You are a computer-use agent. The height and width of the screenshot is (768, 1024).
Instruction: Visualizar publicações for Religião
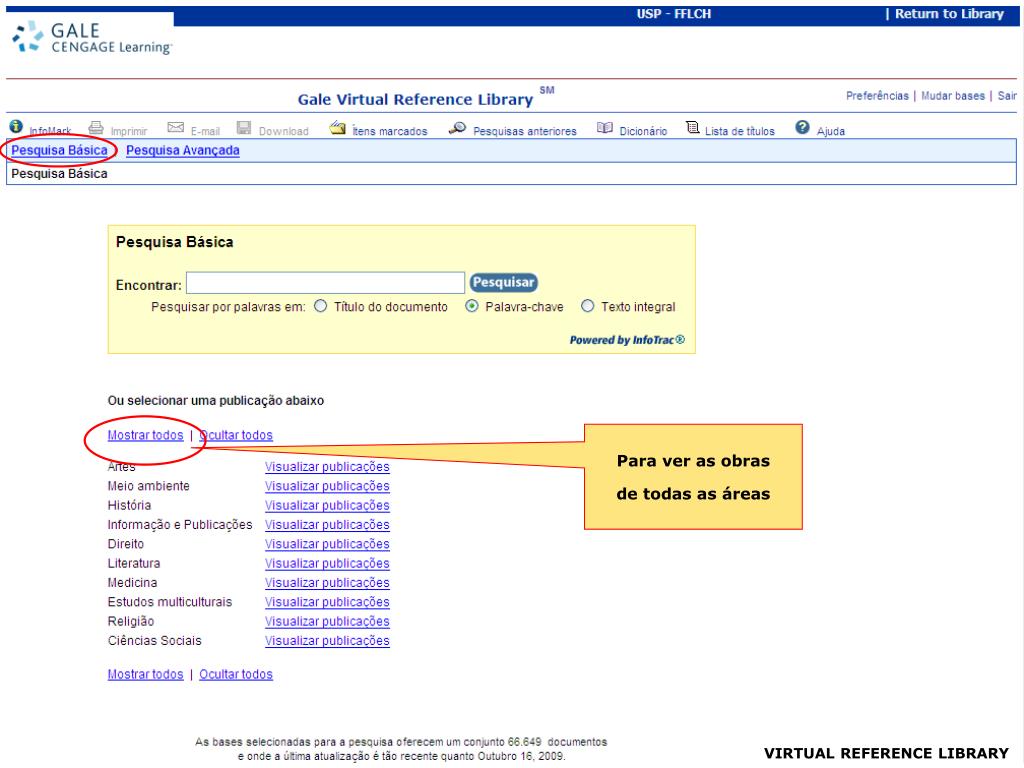(327, 622)
